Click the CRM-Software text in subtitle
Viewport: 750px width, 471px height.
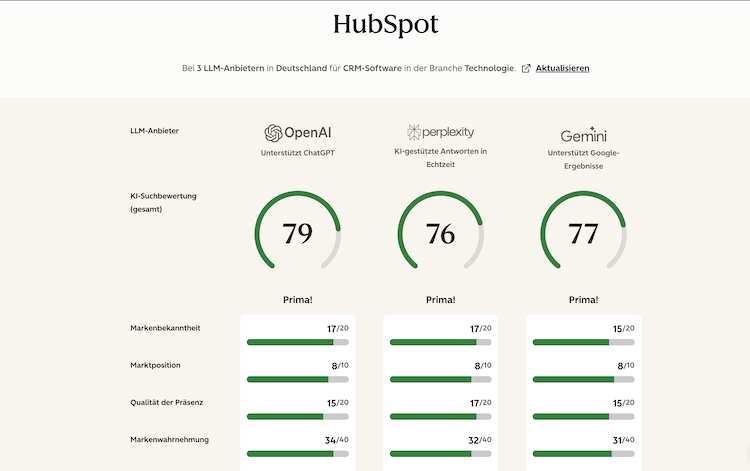click(x=372, y=68)
